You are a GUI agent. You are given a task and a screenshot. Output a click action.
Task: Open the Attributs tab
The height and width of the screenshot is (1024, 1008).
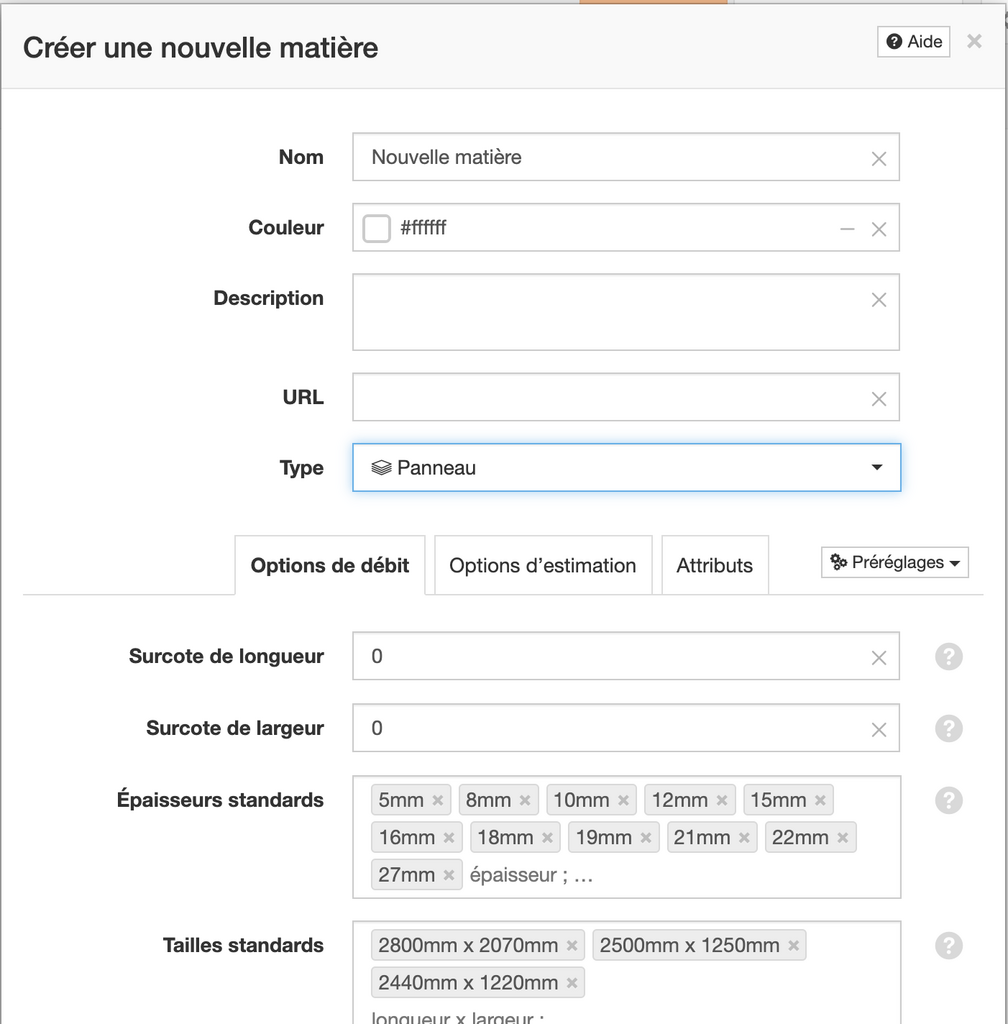point(715,566)
